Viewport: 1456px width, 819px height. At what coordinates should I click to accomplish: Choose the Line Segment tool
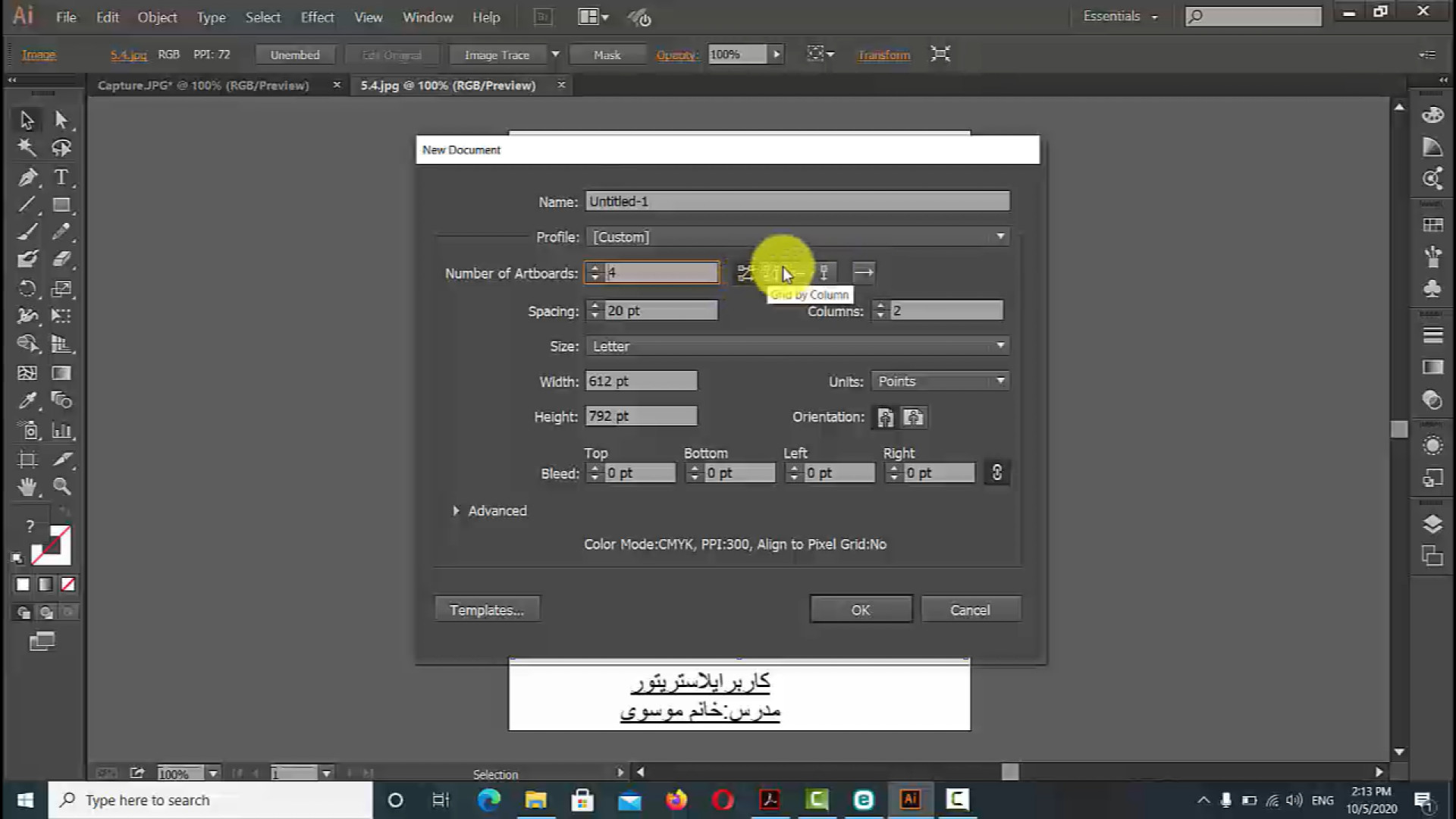click(x=27, y=205)
